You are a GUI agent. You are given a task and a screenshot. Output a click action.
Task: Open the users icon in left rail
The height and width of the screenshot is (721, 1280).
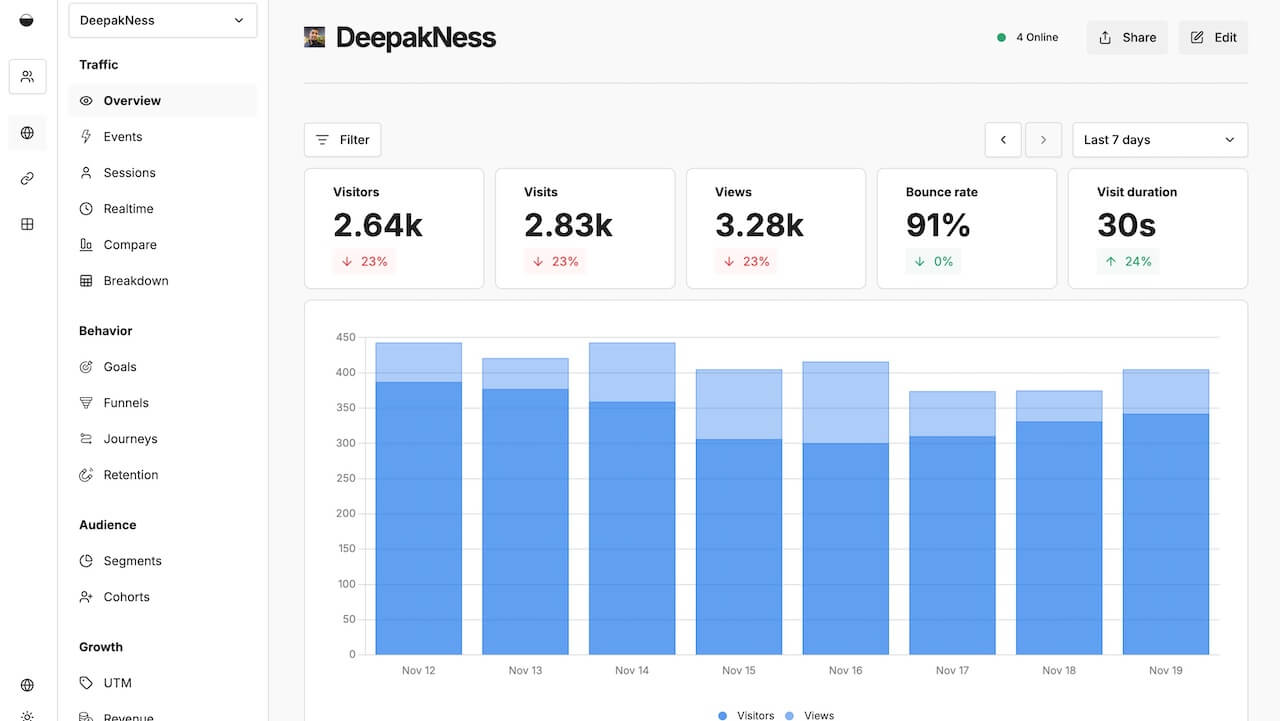coord(27,76)
